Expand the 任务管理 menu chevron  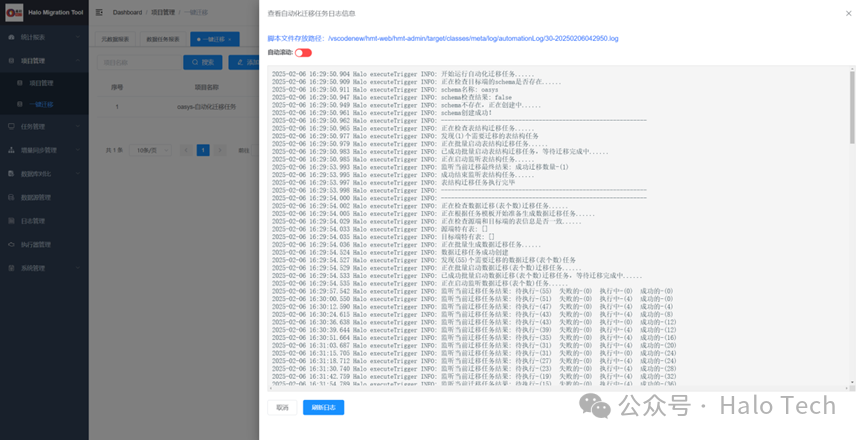78,126
